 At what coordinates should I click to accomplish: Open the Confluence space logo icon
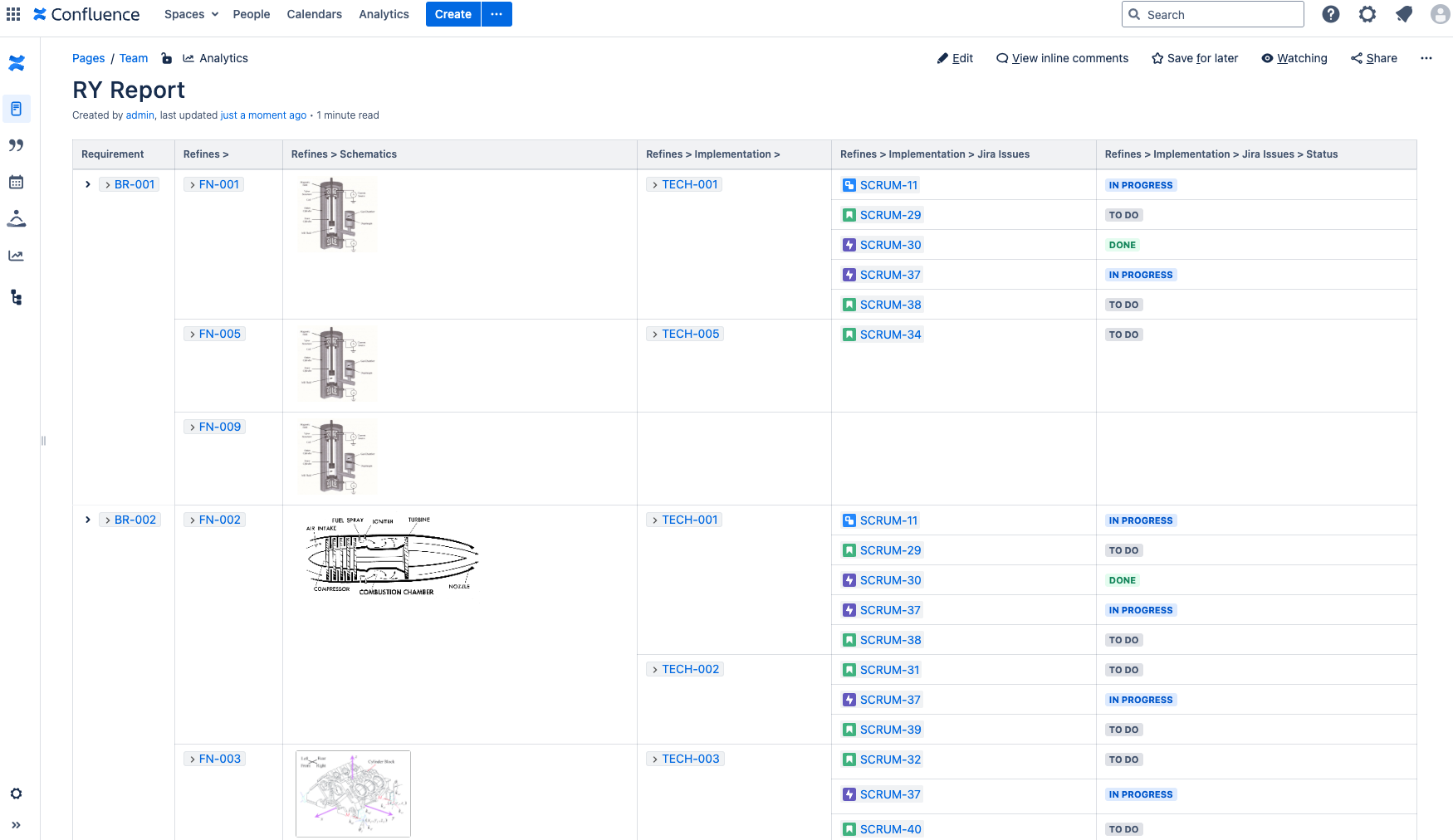[x=17, y=63]
